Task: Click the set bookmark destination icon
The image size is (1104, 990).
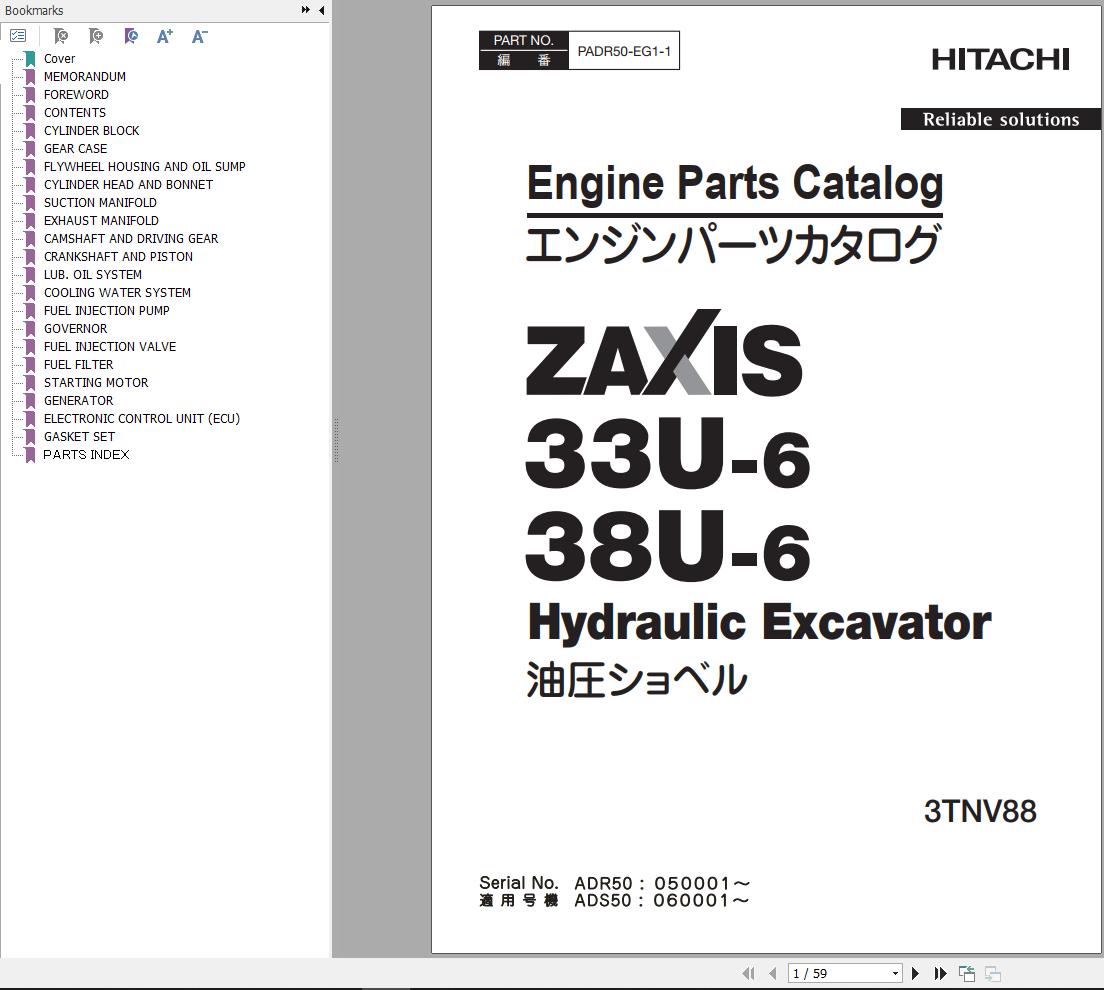Action: [x=130, y=35]
